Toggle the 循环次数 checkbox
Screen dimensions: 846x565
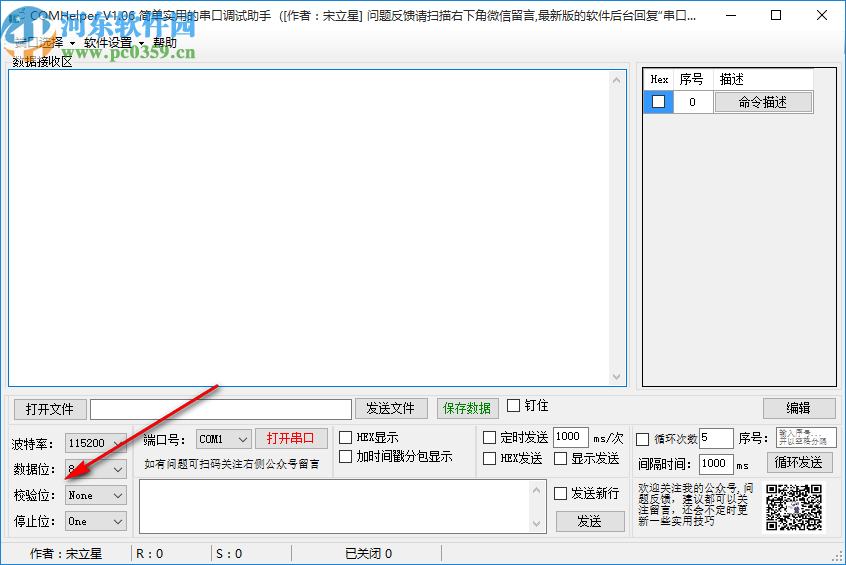coord(643,439)
